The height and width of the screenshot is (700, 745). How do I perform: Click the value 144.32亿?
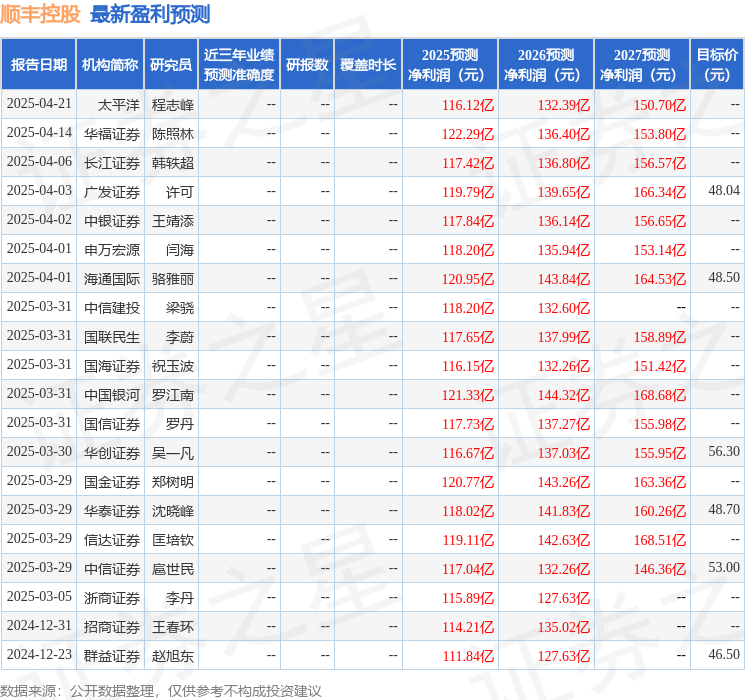coord(564,395)
